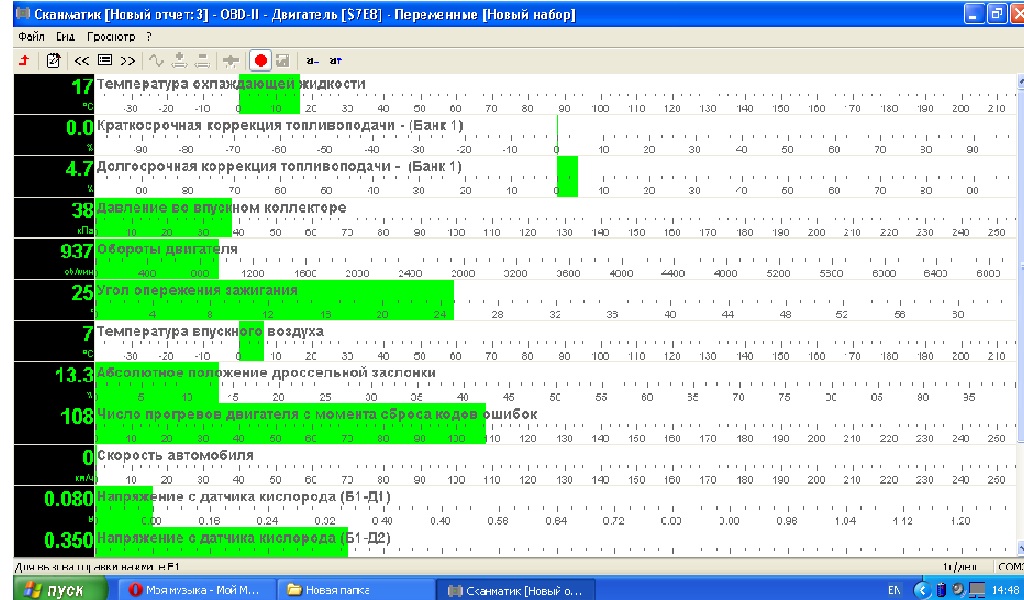Select Число прогревов двигателя row
Screen dimensions: 1024x600
coord(515,424)
